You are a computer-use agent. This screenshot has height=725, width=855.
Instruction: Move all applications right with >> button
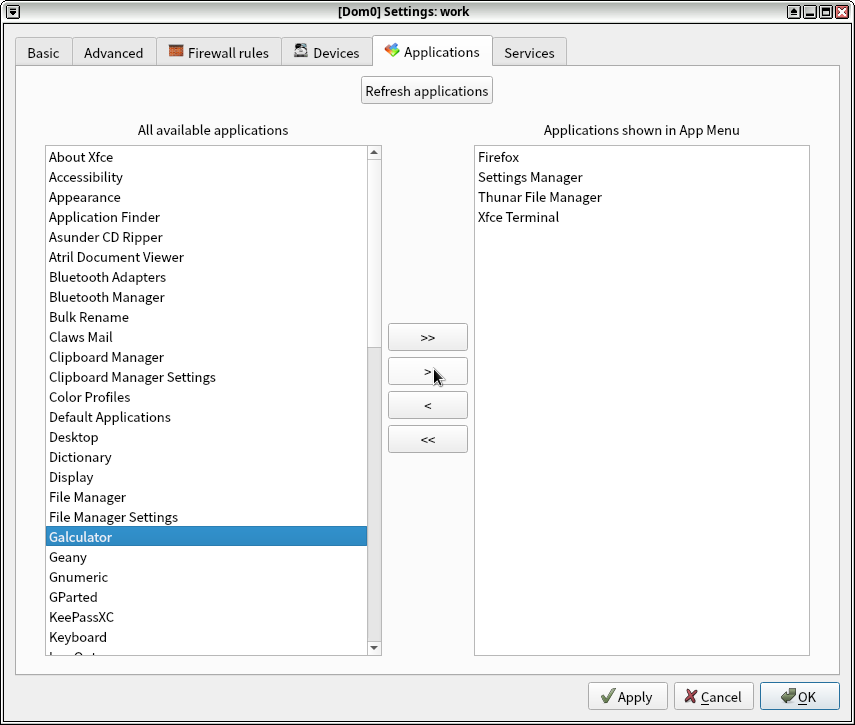tap(427, 337)
